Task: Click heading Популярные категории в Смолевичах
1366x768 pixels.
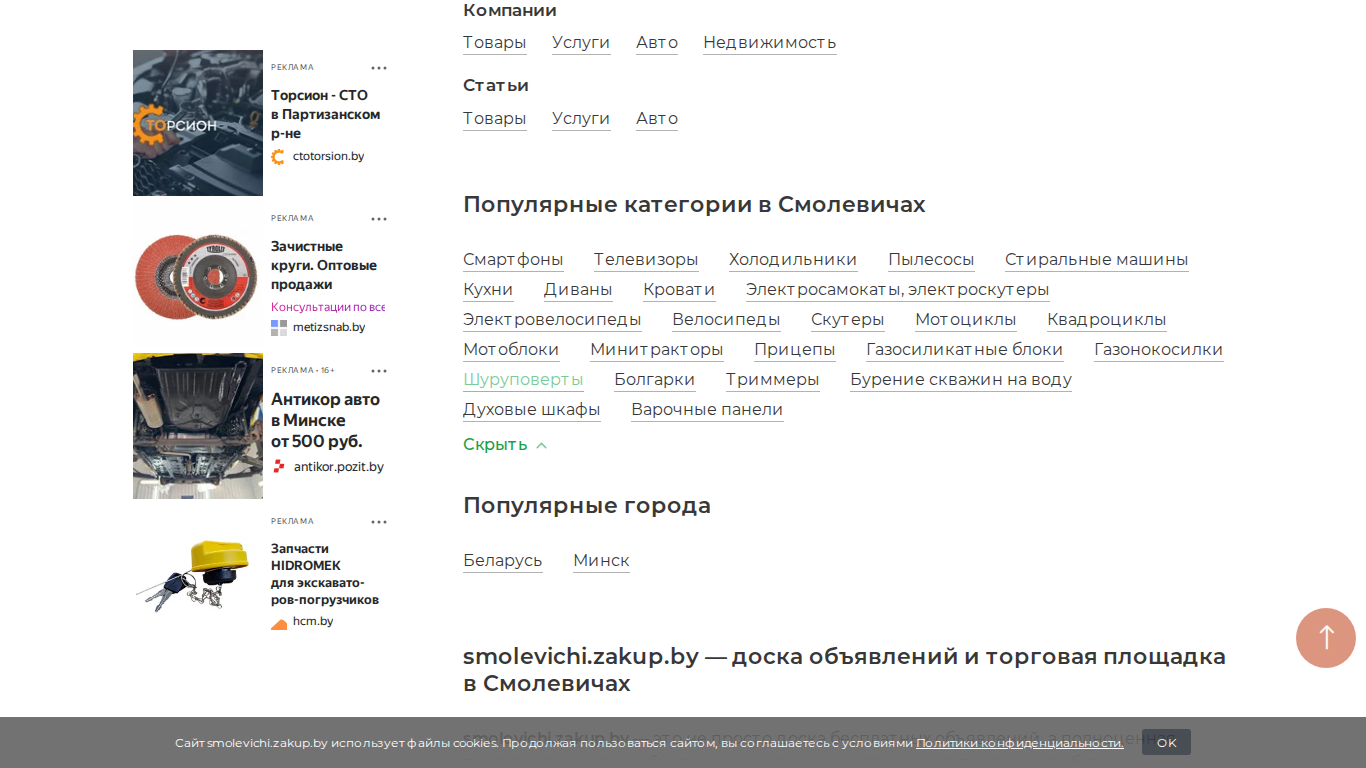Action: 694,205
